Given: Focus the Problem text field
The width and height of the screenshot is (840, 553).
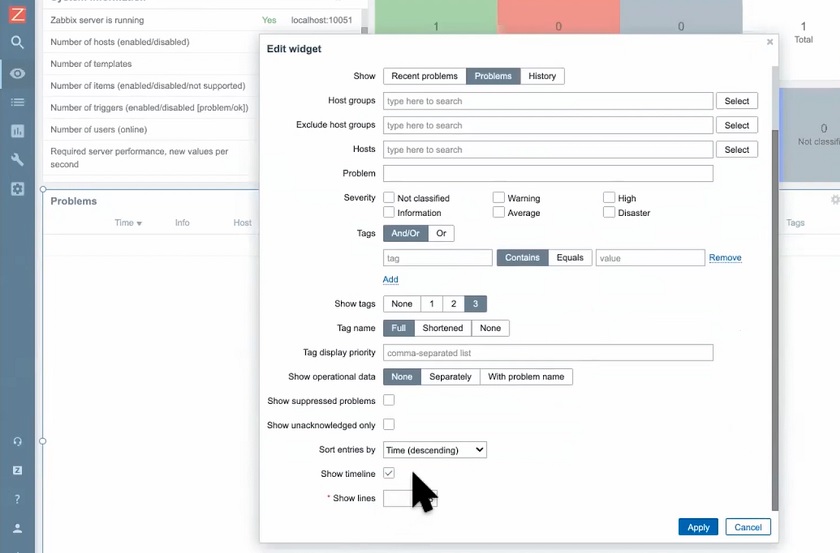Looking at the screenshot, I should pos(548,174).
